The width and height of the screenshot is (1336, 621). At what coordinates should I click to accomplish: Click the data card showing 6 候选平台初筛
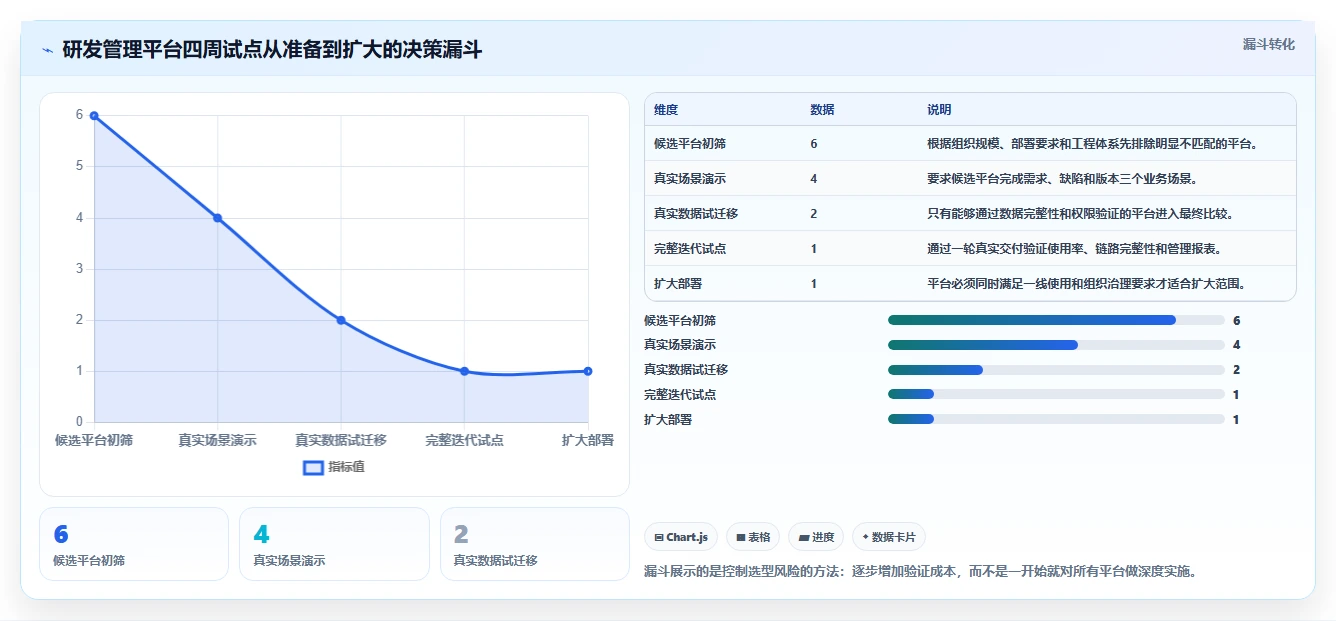tap(134, 544)
